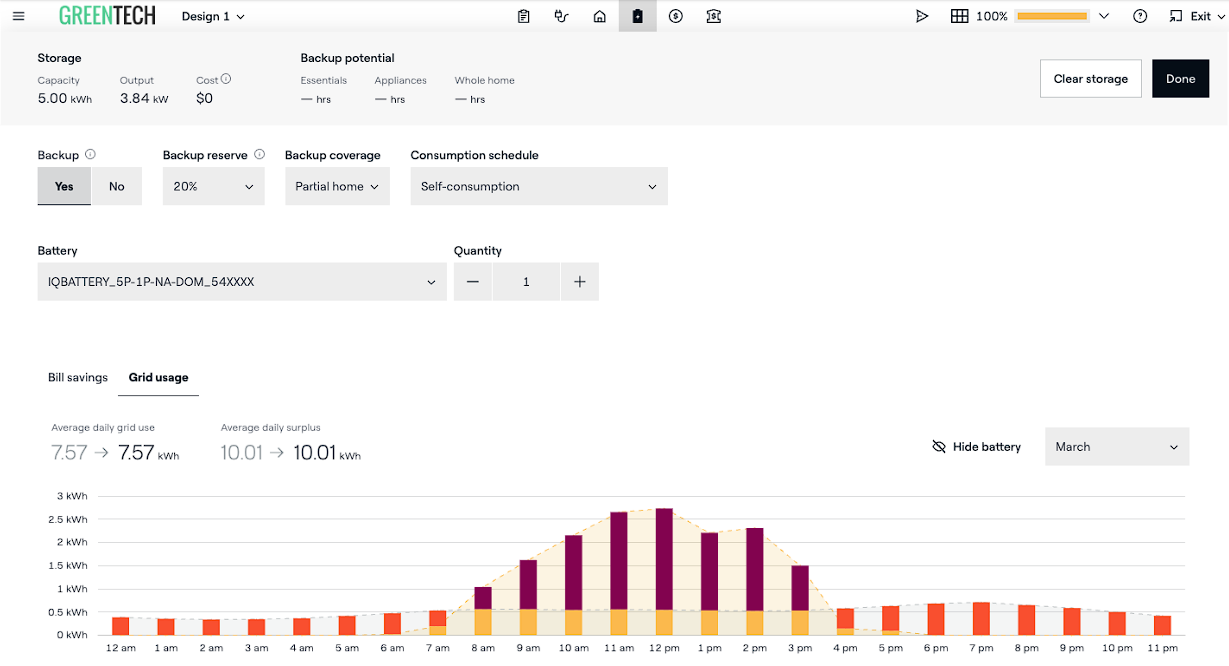Select the plug consumption icon
The width and height of the screenshot is (1229, 666).
tap(561, 16)
